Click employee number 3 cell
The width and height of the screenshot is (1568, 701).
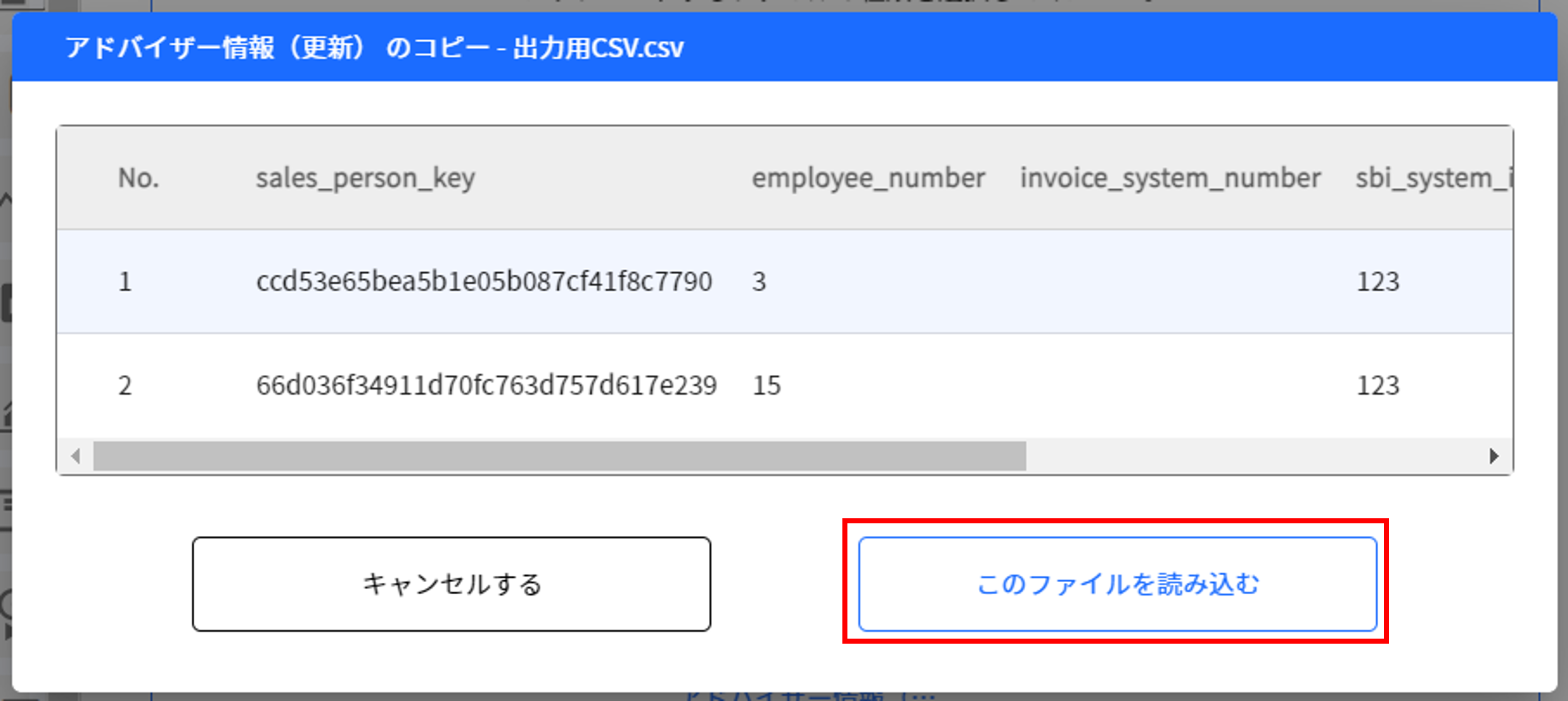[x=758, y=281]
